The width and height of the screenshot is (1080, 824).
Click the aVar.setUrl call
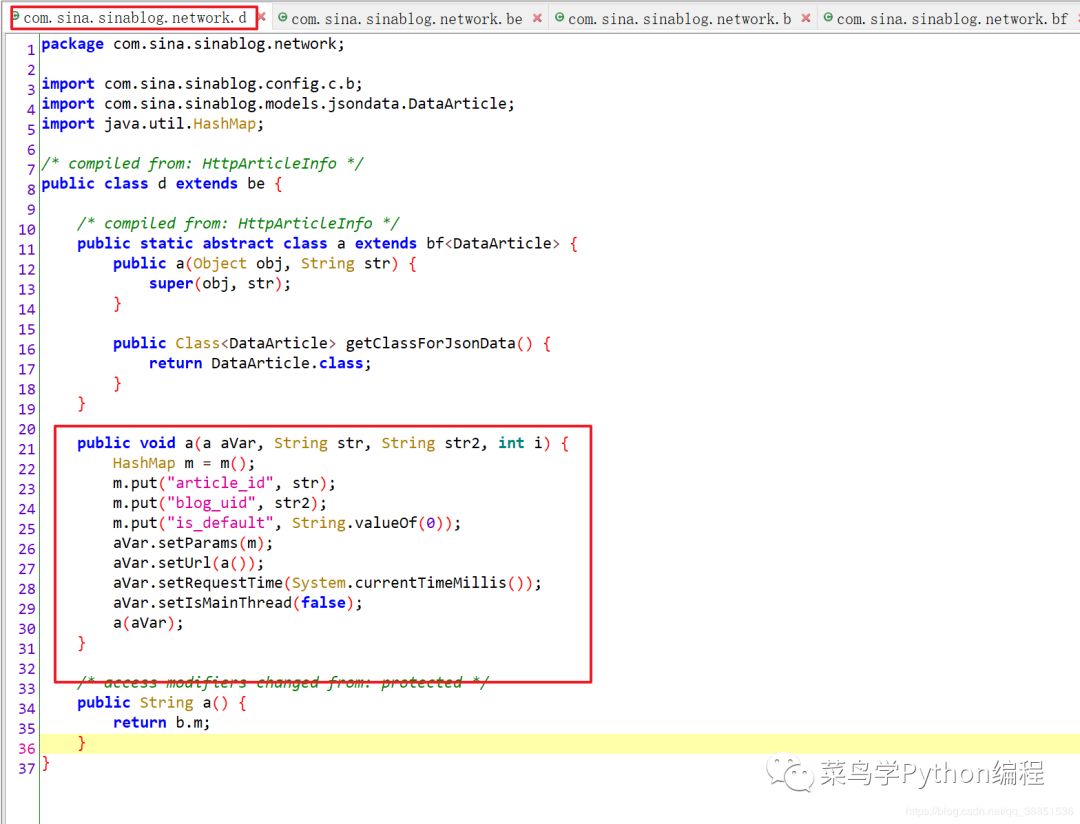(x=188, y=564)
